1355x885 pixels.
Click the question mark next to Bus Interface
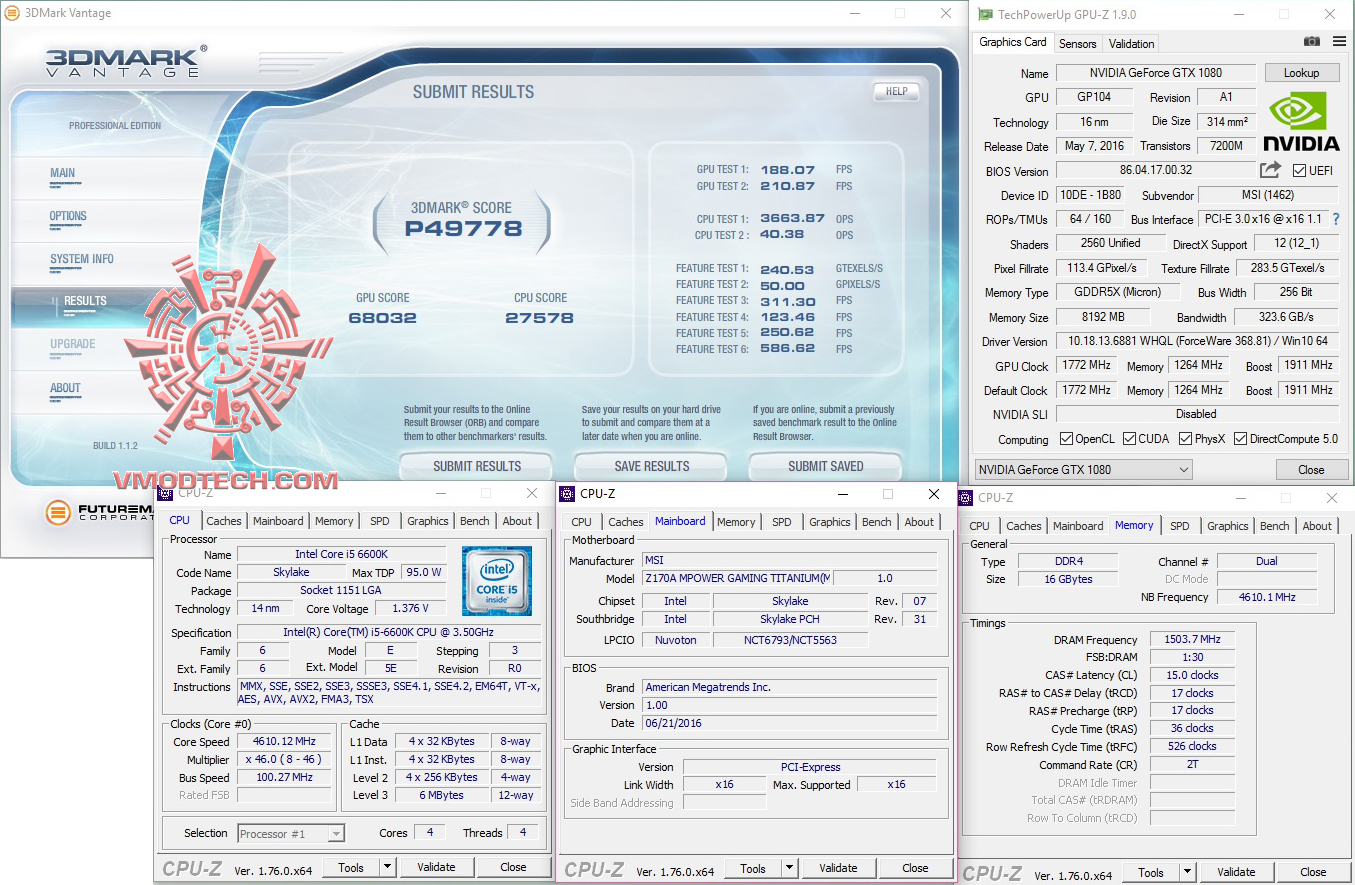coord(1339,219)
